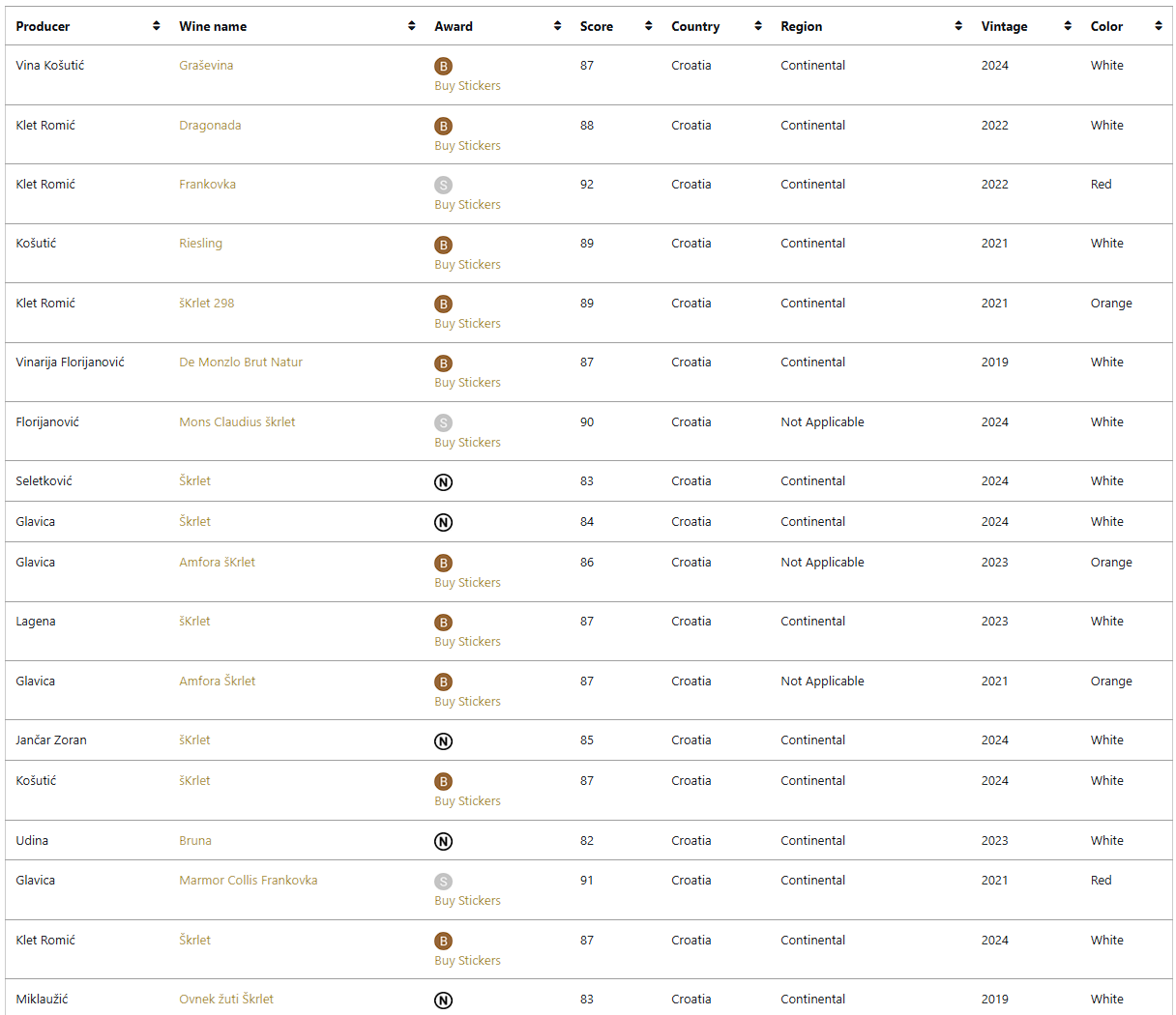Sort table using Score column arrows
Image resolution: width=1176 pixels, height=1015 pixels.
pos(648,26)
